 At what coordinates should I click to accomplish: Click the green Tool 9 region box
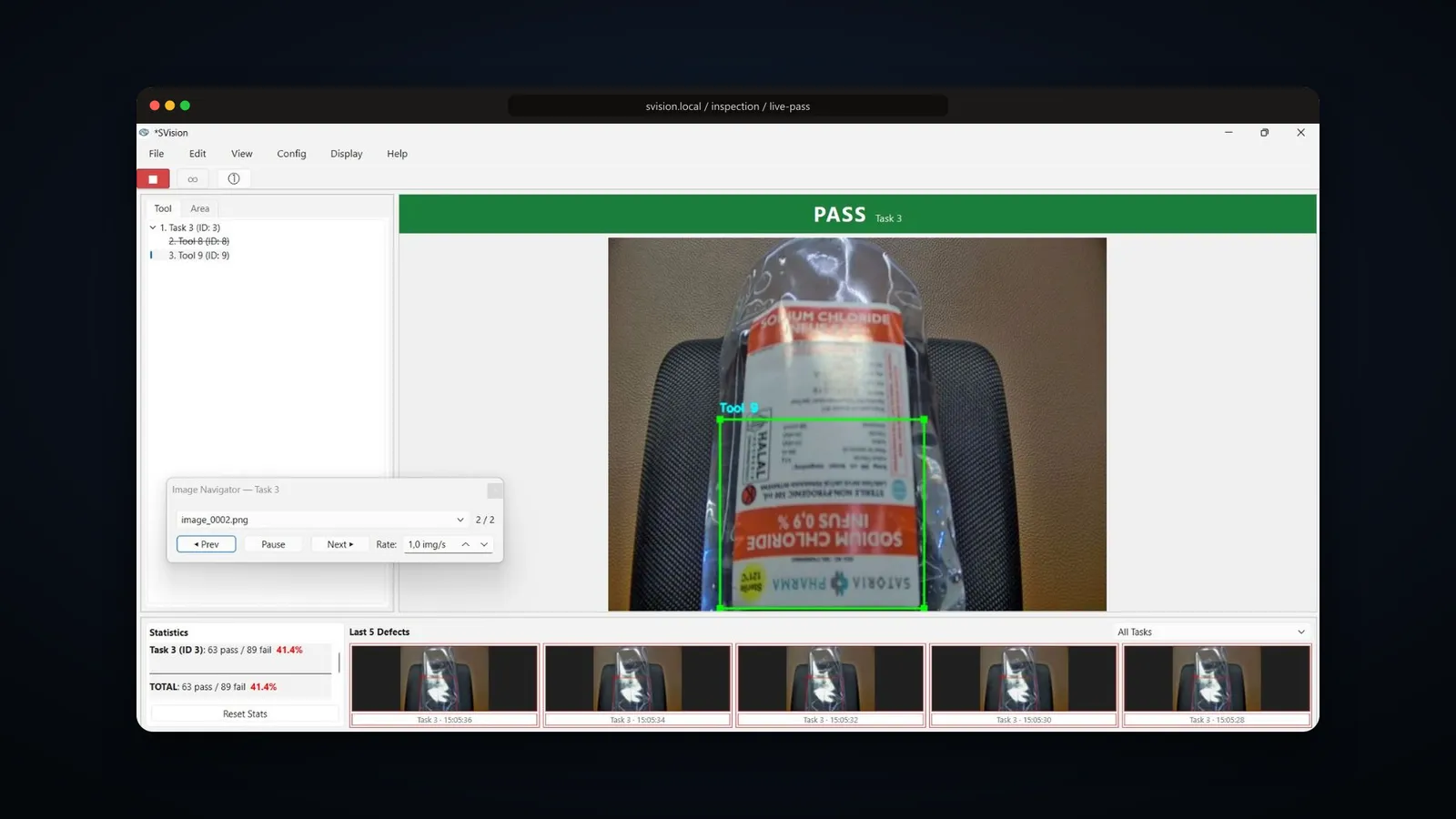pos(823,513)
